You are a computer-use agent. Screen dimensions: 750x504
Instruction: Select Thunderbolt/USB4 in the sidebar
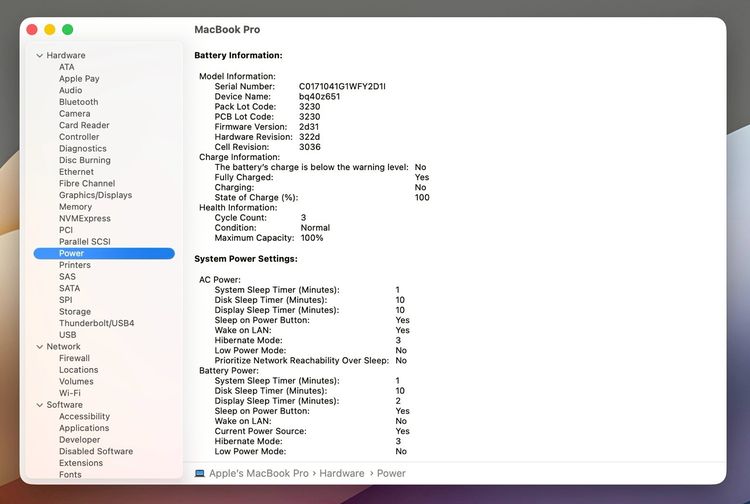coord(97,323)
